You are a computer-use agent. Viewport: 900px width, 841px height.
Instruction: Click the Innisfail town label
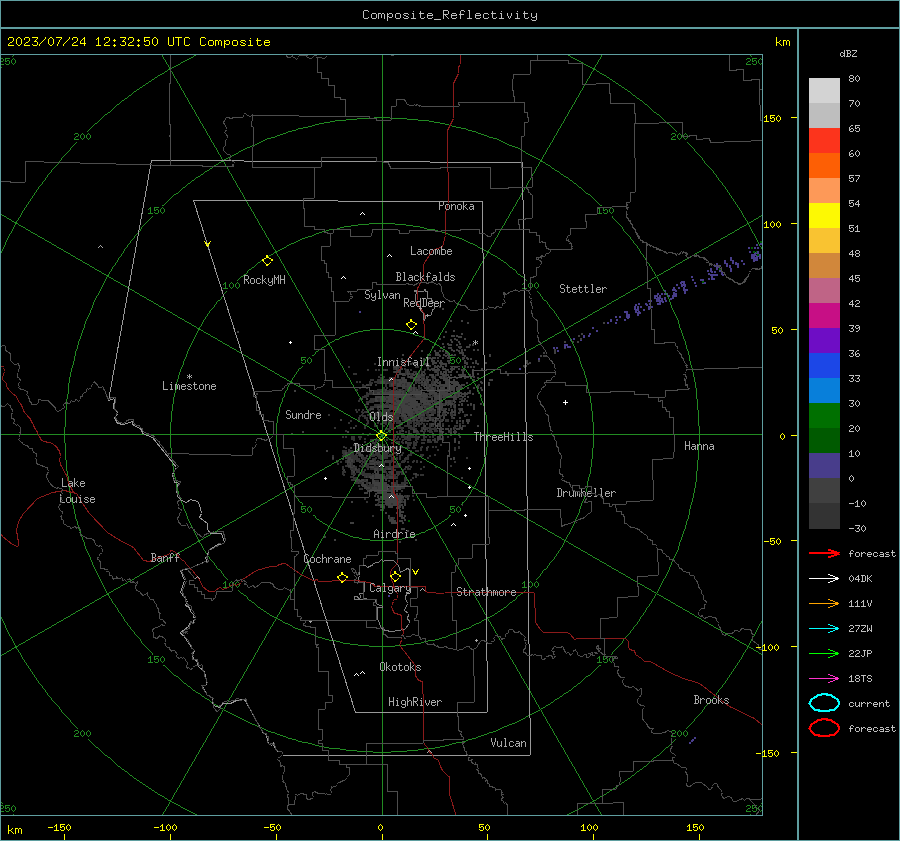tap(403, 362)
